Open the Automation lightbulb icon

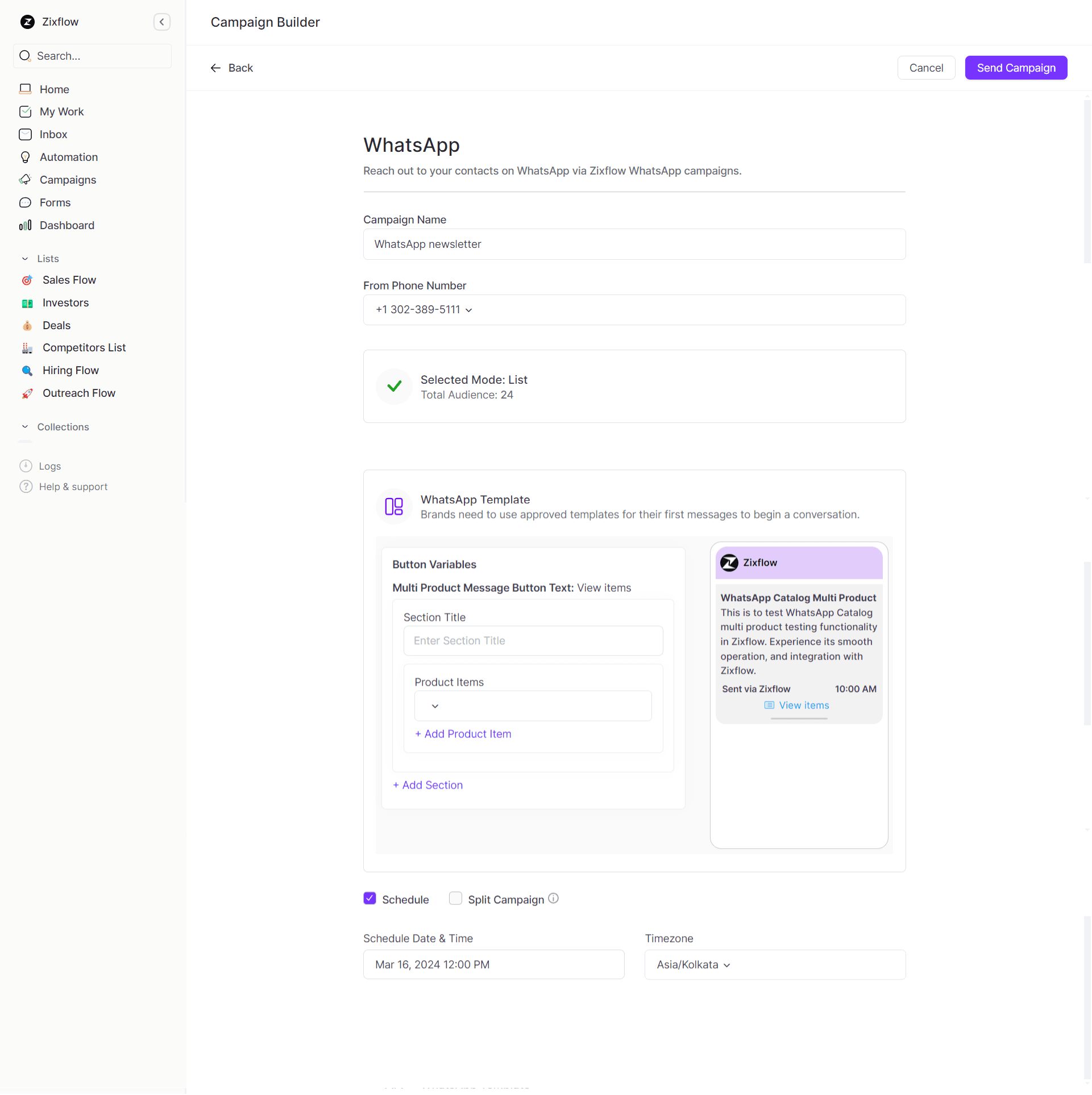25,157
